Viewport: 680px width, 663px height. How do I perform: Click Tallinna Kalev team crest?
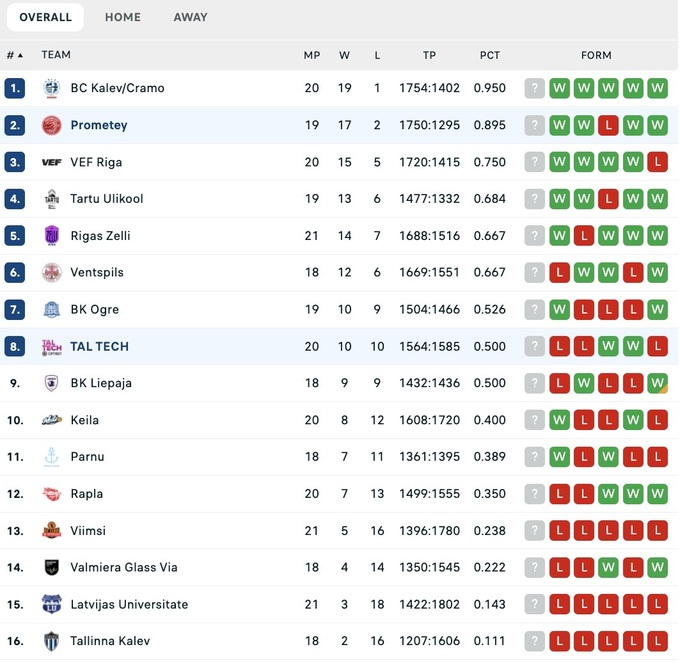coord(51,641)
